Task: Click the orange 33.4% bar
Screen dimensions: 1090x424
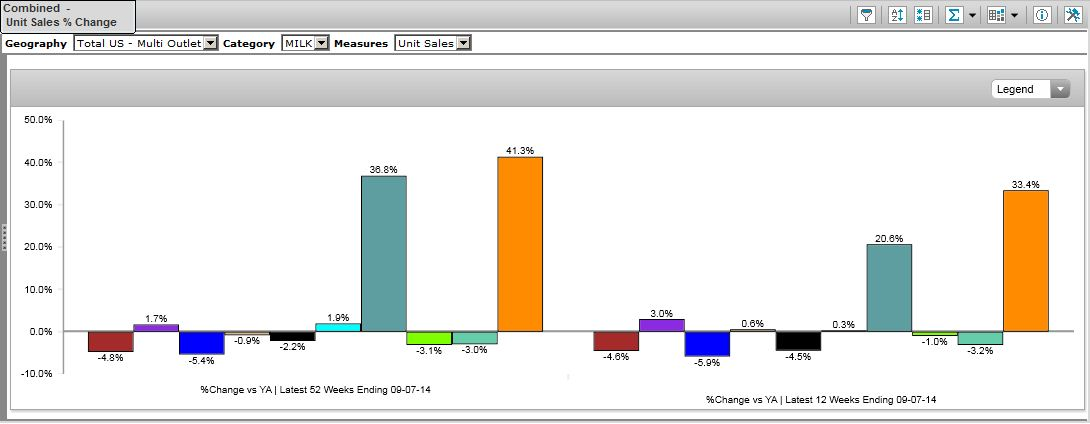Action: pyautogui.click(x=1025, y=260)
